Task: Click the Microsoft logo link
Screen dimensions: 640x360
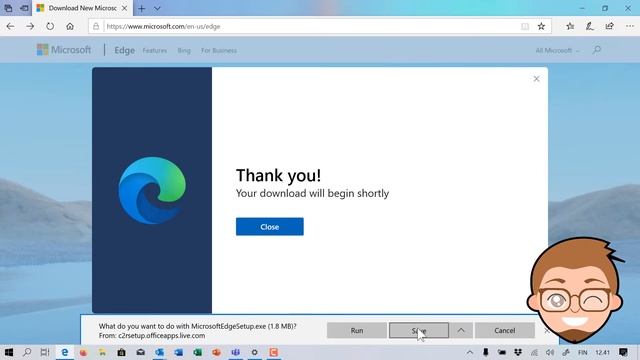Action: (x=64, y=50)
